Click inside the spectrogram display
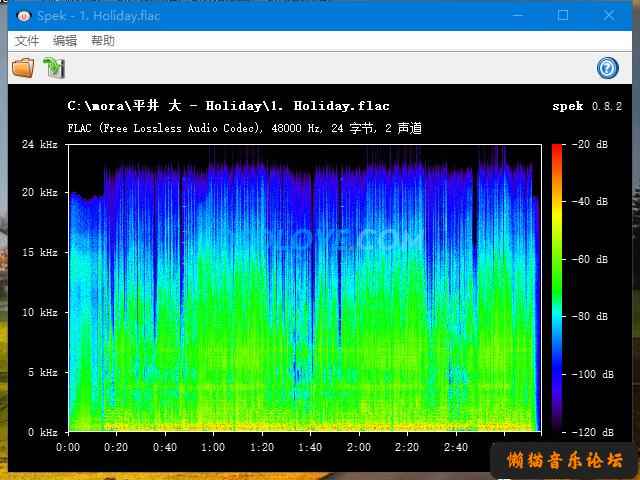 pyautogui.click(x=304, y=288)
